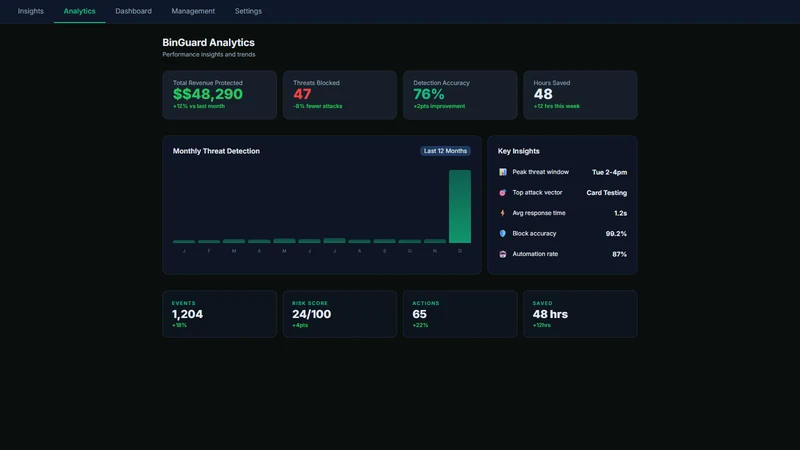
Task: Click the O month label on the chart axis
Action: point(410,251)
